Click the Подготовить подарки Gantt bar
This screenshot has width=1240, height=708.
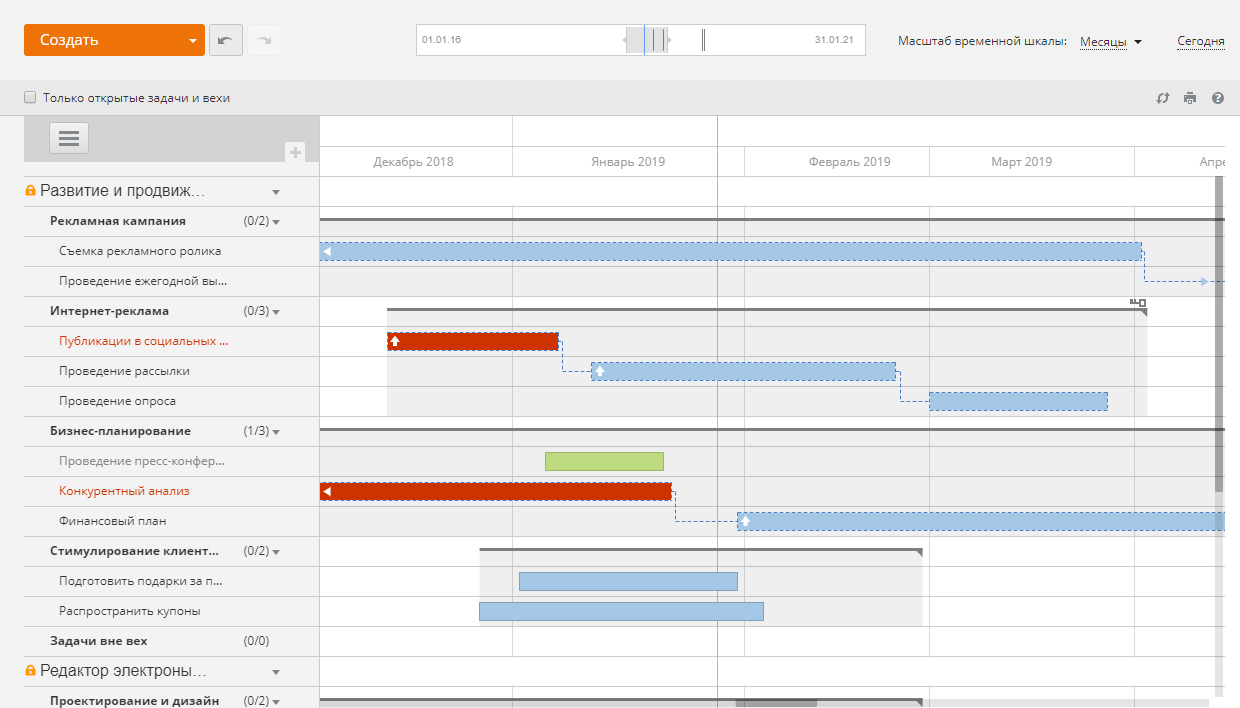pyautogui.click(x=628, y=581)
